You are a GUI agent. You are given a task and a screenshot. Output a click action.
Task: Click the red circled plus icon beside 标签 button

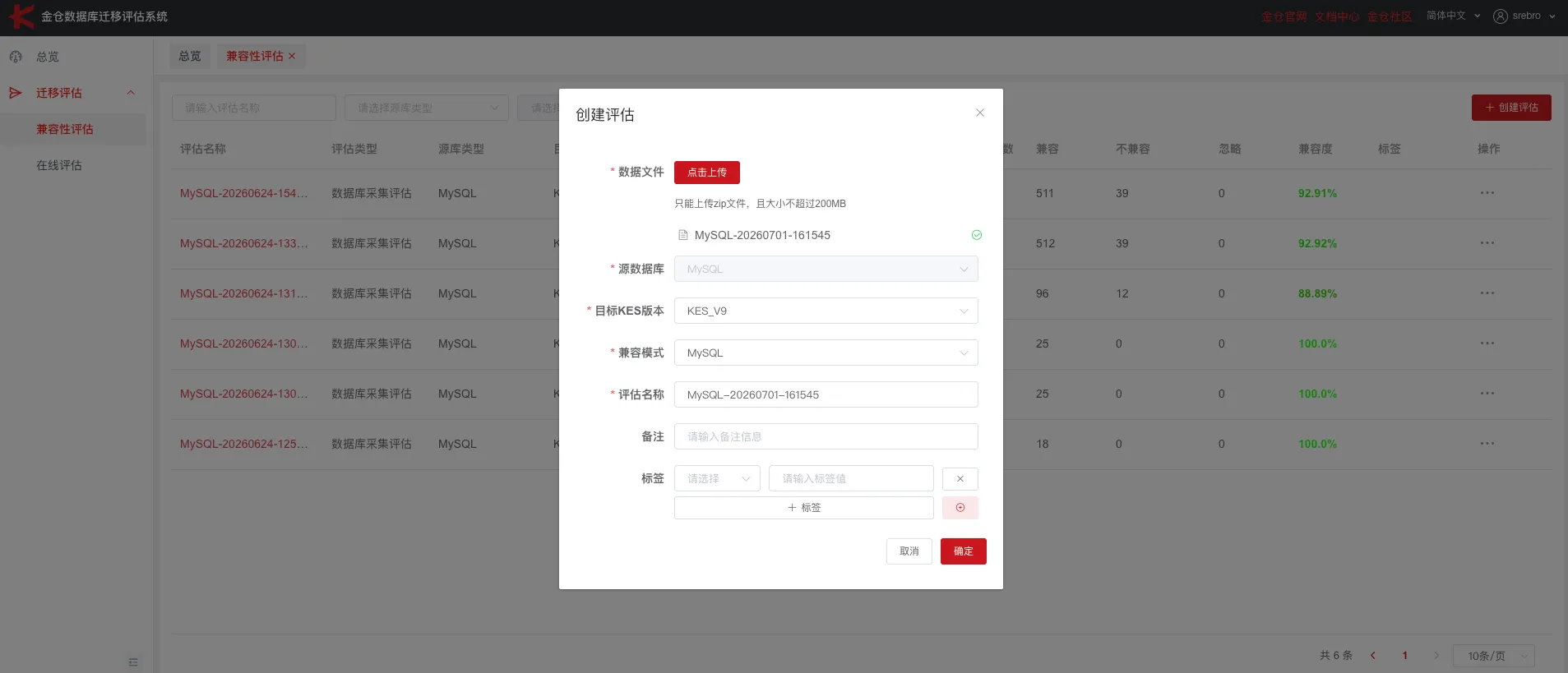pos(960,508)
